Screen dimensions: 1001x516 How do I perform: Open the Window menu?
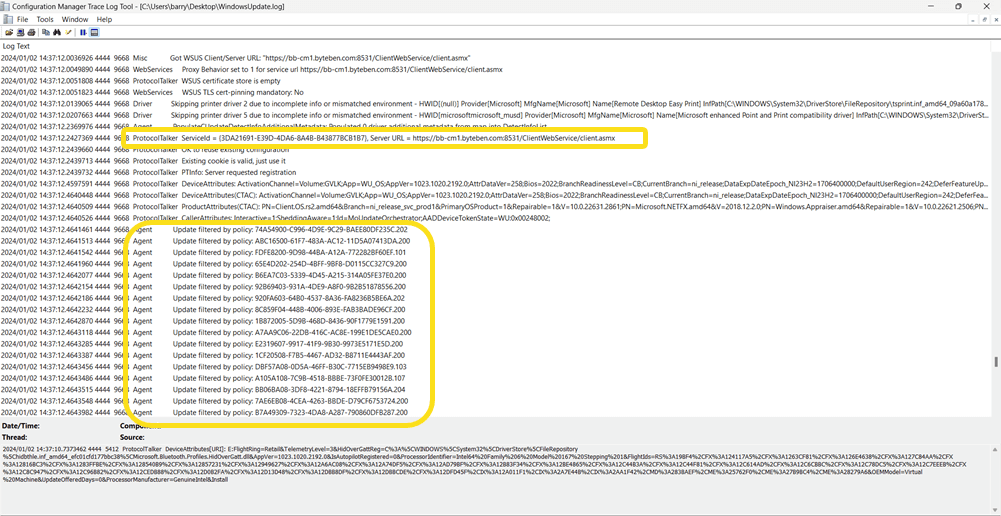click(x=75, y=19)
